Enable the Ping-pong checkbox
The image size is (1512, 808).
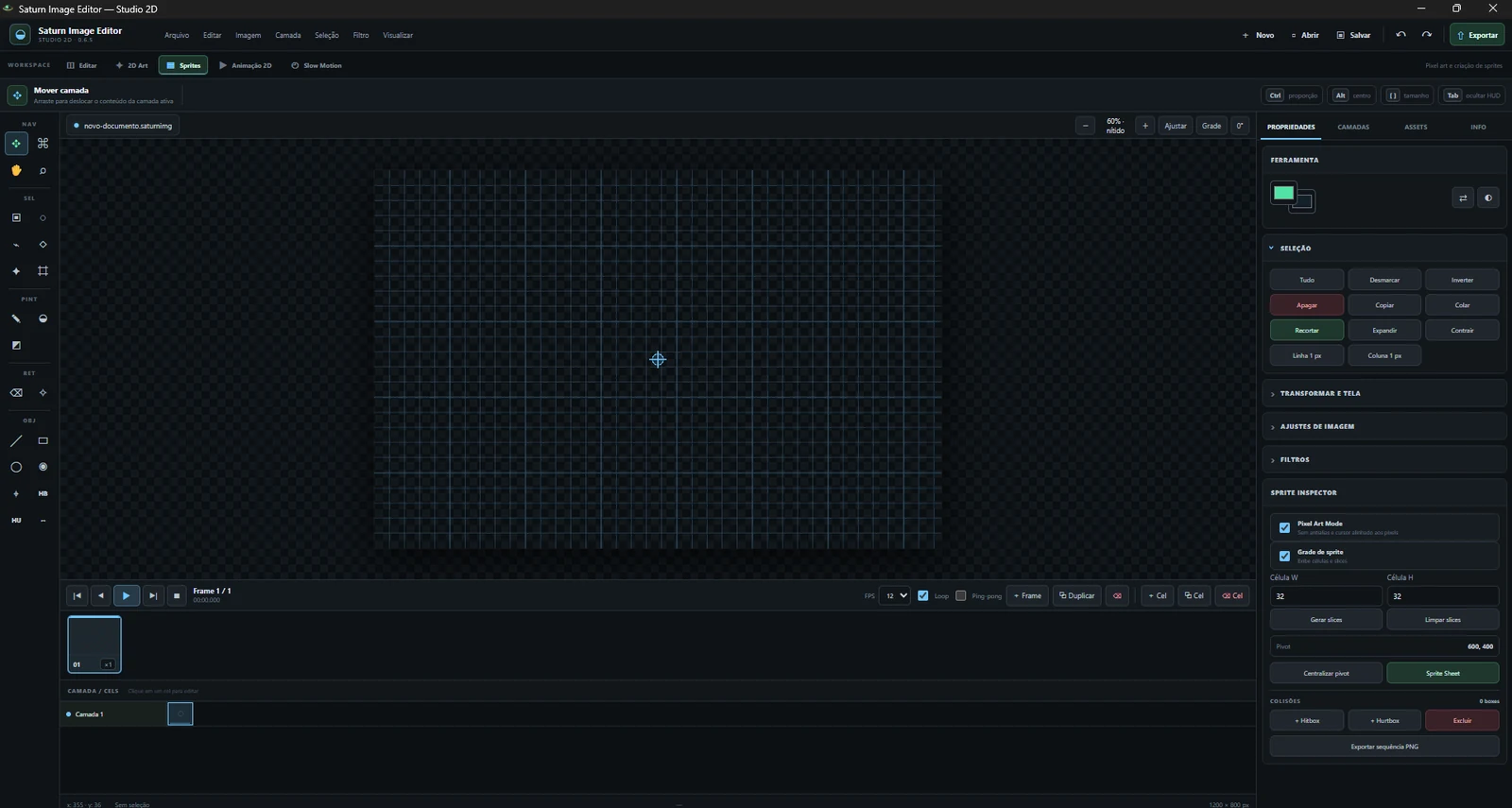pyautogui.click(x=961, y=595)
